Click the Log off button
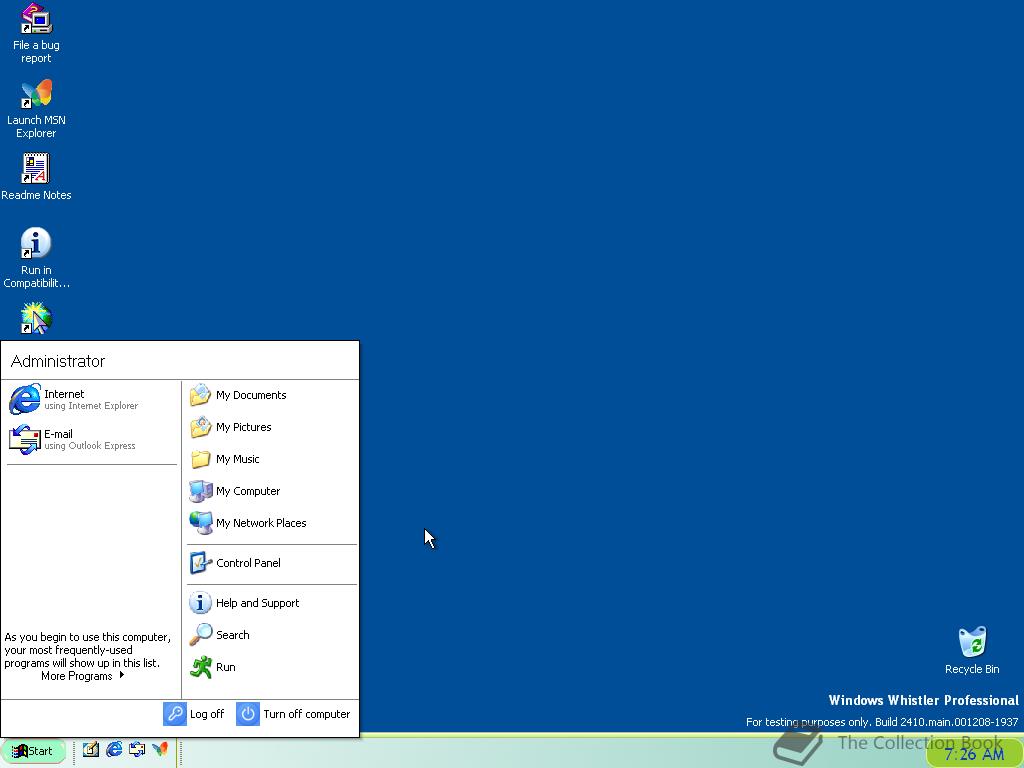1024x768 pixels. coord(194,714)
